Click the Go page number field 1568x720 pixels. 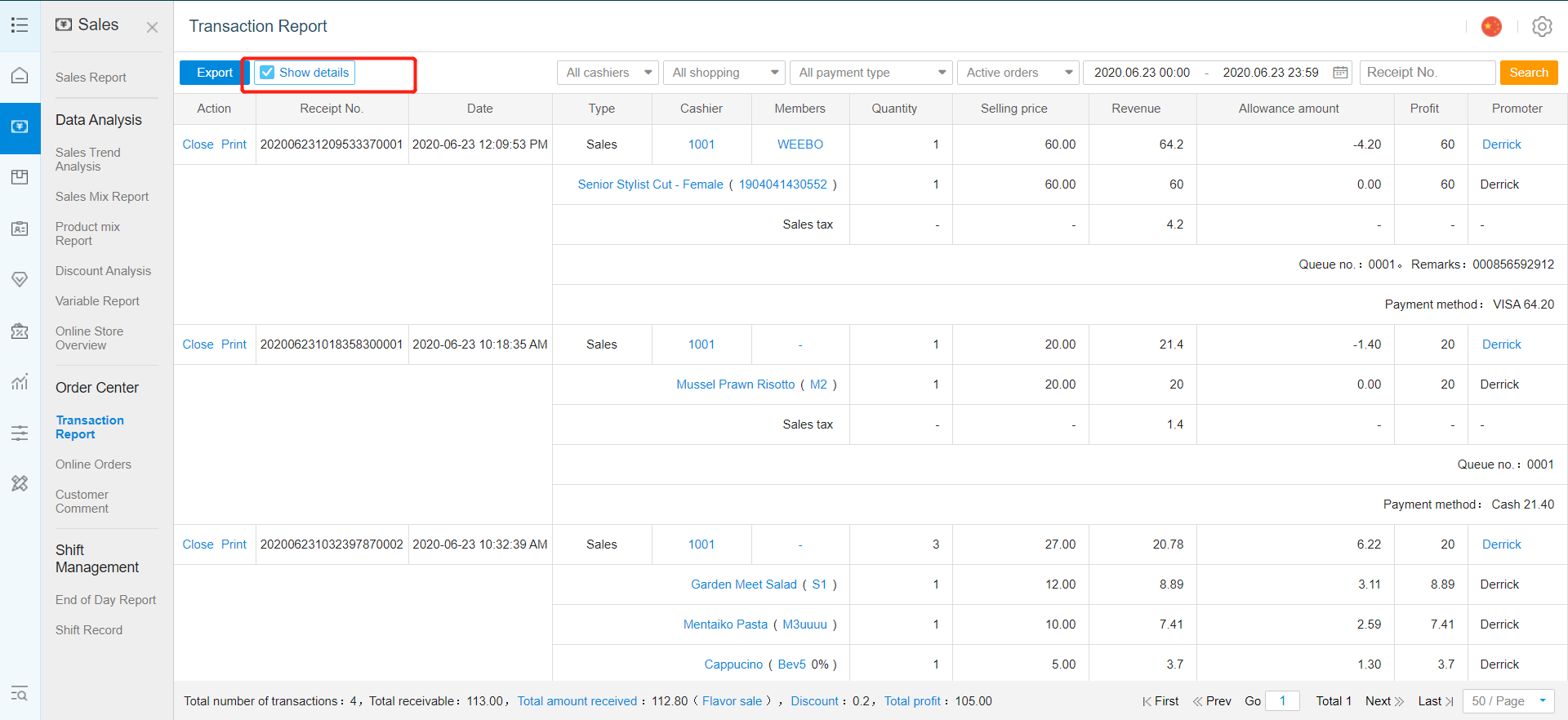[1282, 701]
